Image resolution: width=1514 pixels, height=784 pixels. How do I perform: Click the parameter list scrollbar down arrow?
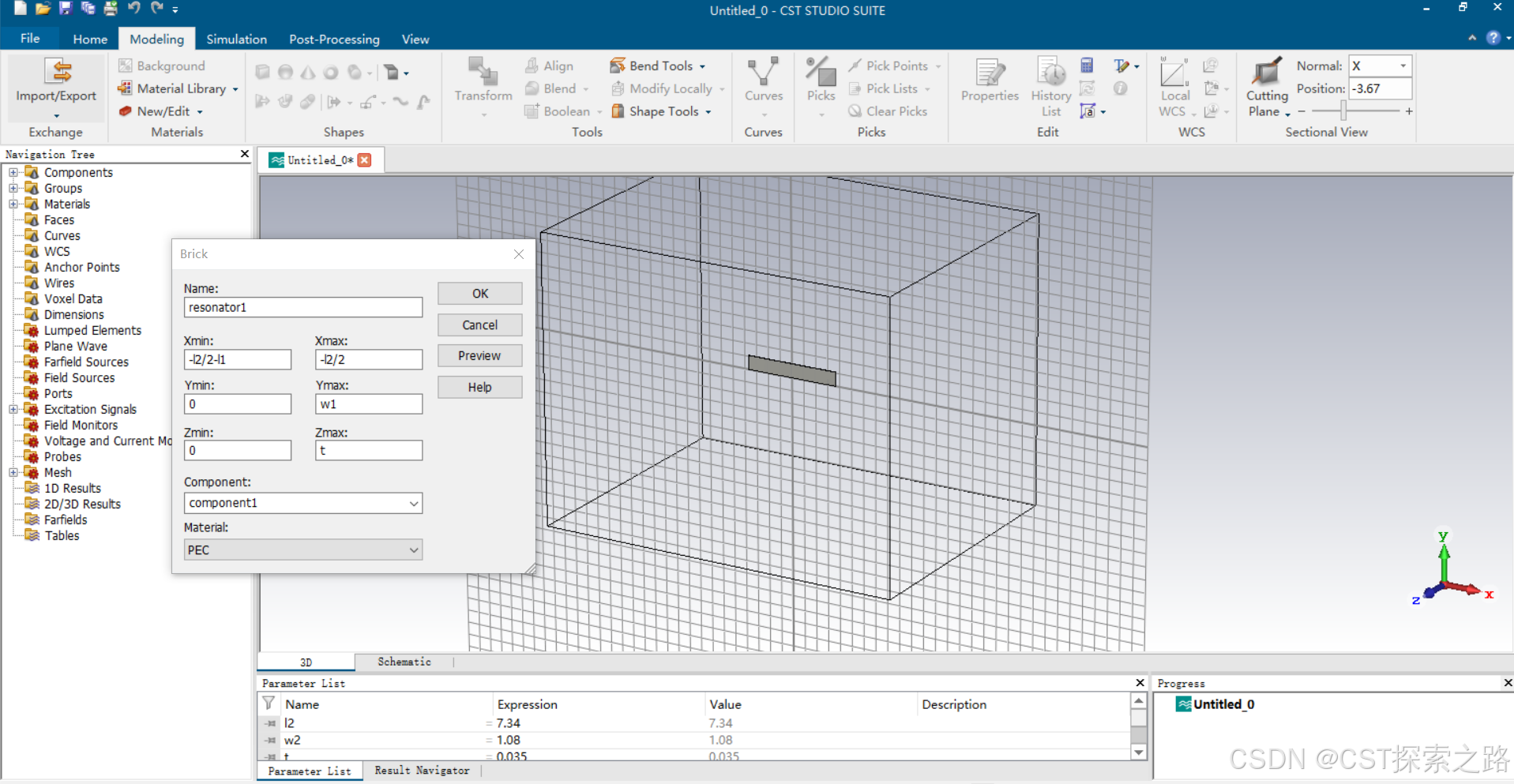[x=1138, y=752]
